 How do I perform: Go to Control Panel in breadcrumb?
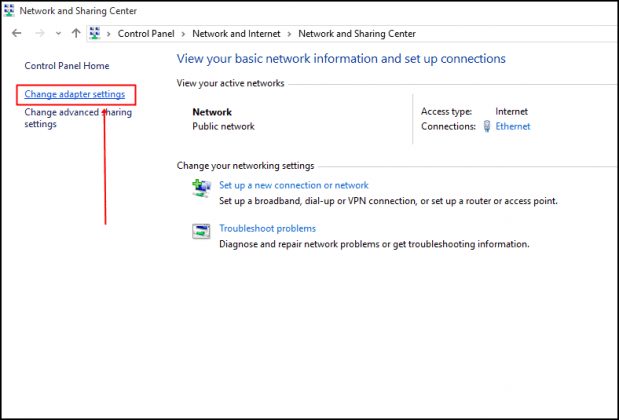click(146, 33)
